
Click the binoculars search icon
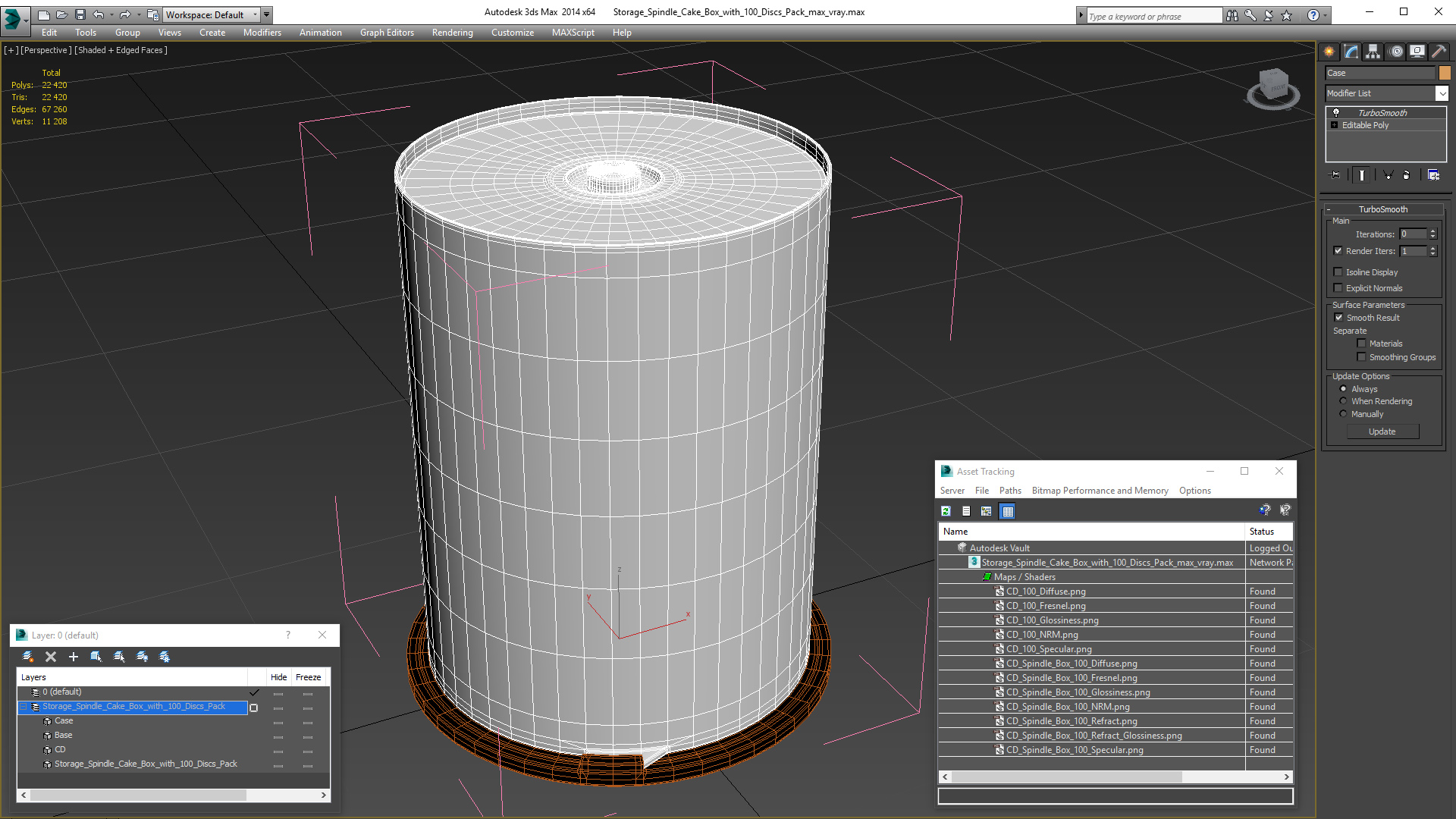(x=1232, y=15)
